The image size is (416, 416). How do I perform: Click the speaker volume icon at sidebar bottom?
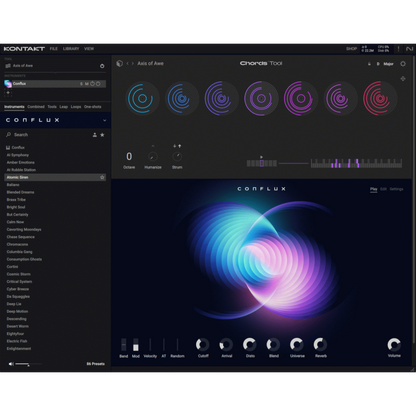point(11,364)
